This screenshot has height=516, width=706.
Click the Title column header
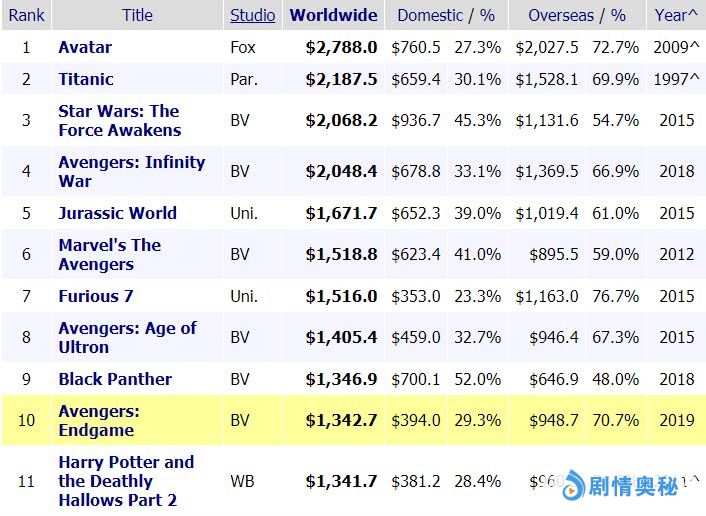click(137, 15)
